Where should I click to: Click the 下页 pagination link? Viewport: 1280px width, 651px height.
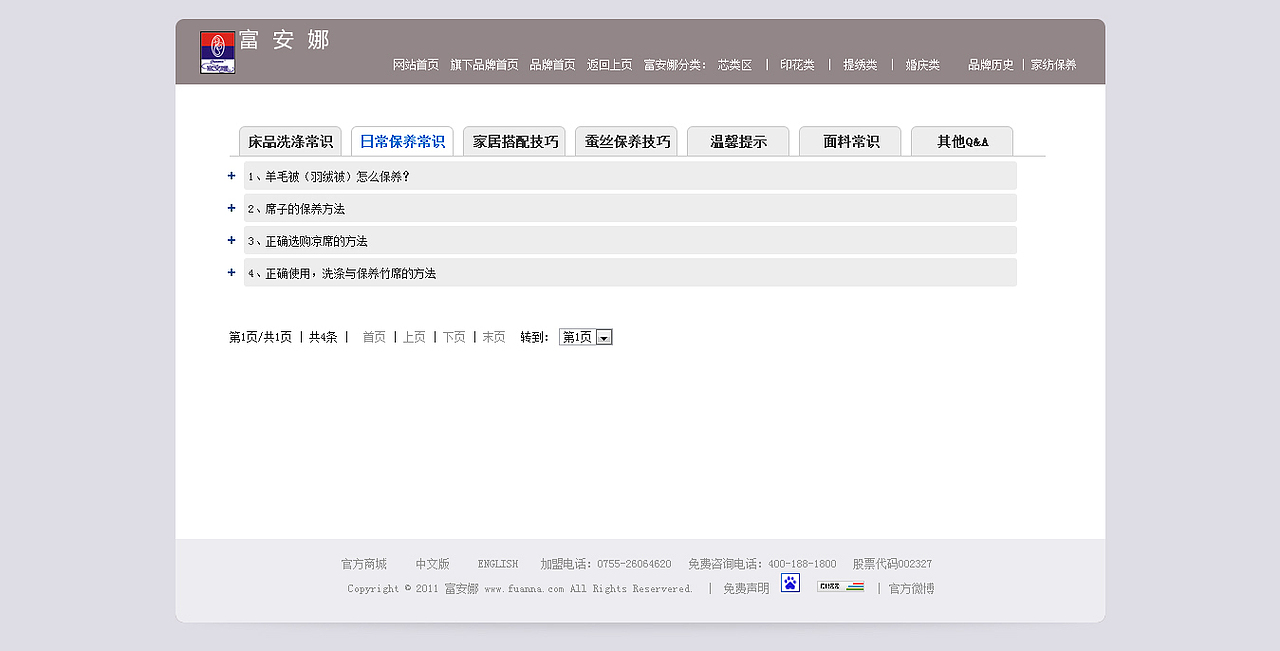[454, 338]
